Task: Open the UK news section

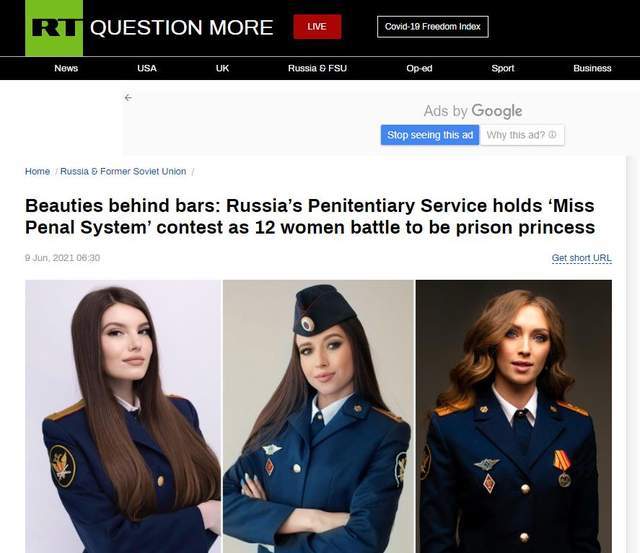Action: (x=222, y=68)
